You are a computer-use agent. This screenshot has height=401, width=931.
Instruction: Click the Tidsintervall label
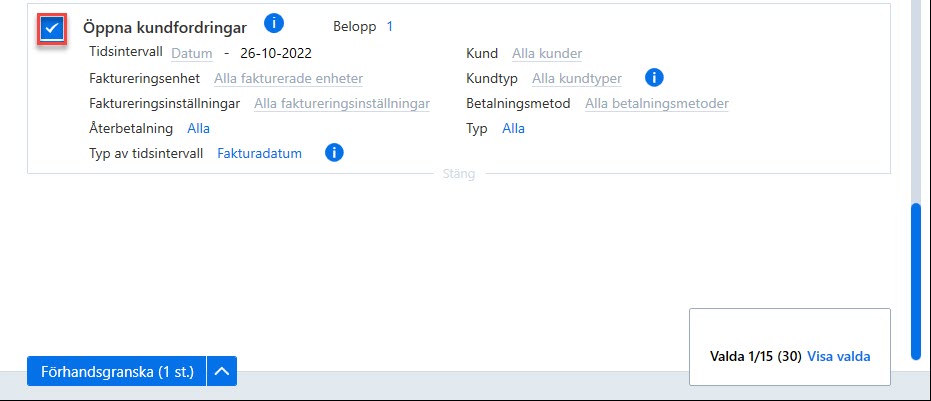point(126,52)
